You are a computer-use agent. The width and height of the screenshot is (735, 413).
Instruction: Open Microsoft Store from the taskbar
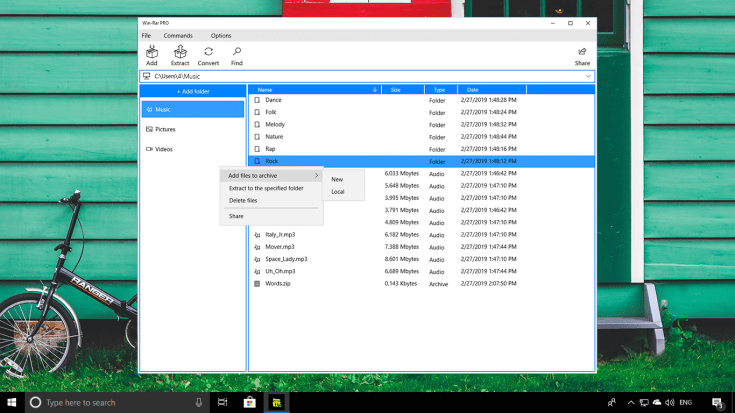point(250,402)
